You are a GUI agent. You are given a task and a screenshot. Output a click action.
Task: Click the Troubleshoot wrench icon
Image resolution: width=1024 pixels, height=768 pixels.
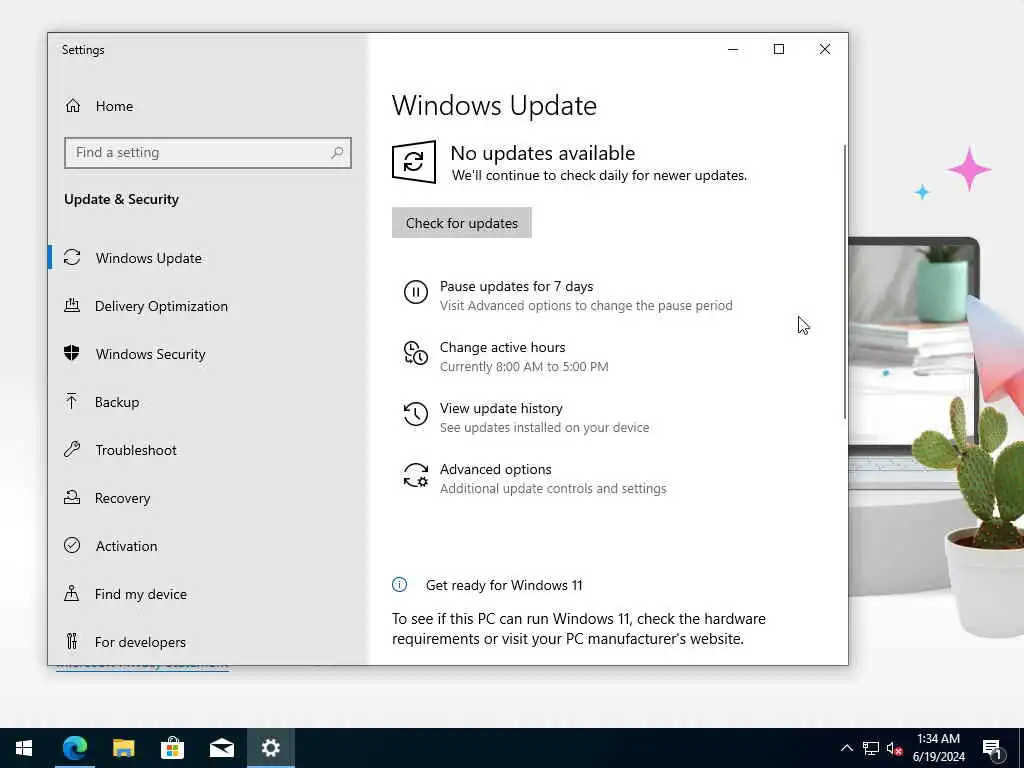point(72,449)
